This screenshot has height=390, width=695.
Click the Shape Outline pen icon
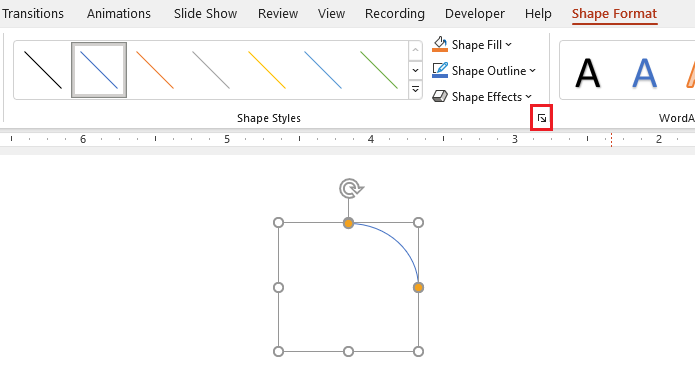click(440, 70)
